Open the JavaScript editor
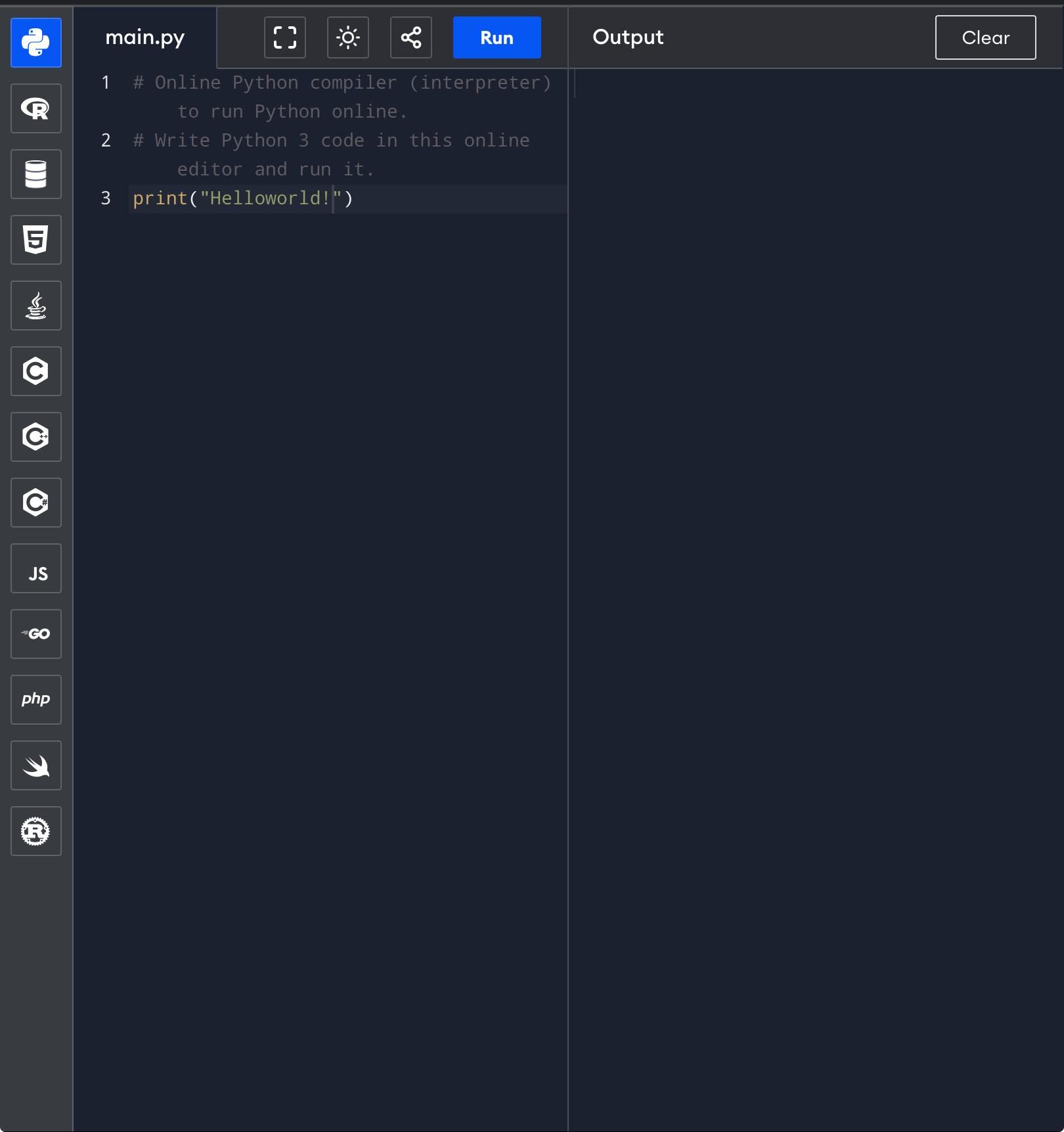Screen dimensions: 1064x1132 point(35,568)
